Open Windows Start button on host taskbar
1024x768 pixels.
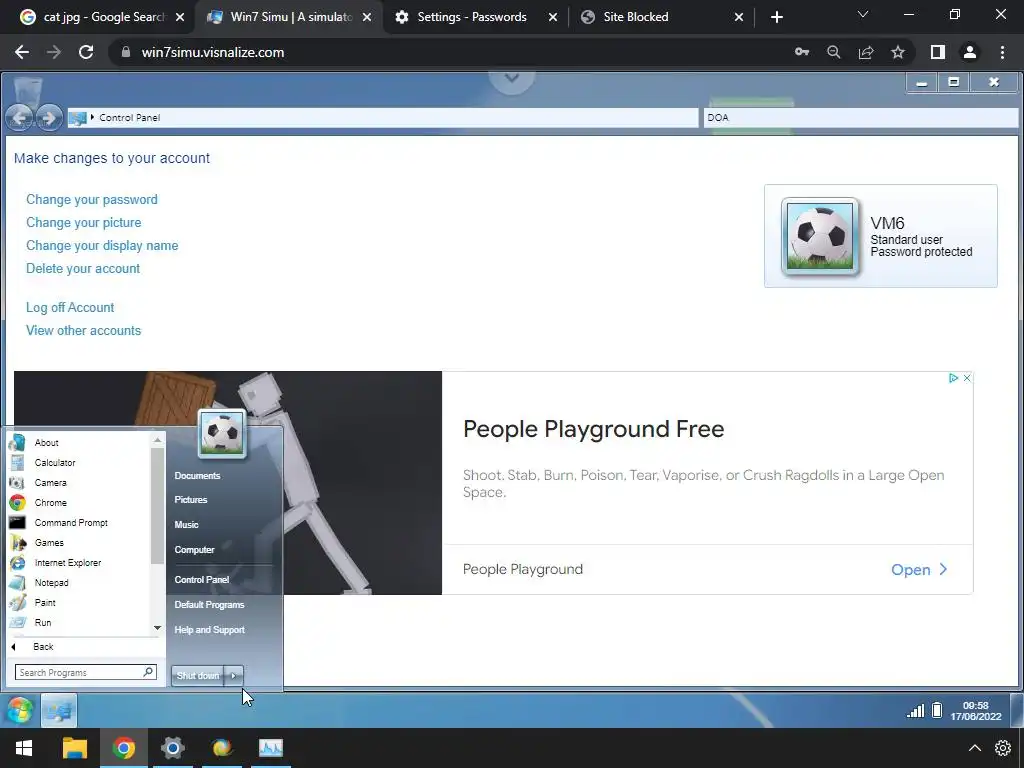point(24,748)
